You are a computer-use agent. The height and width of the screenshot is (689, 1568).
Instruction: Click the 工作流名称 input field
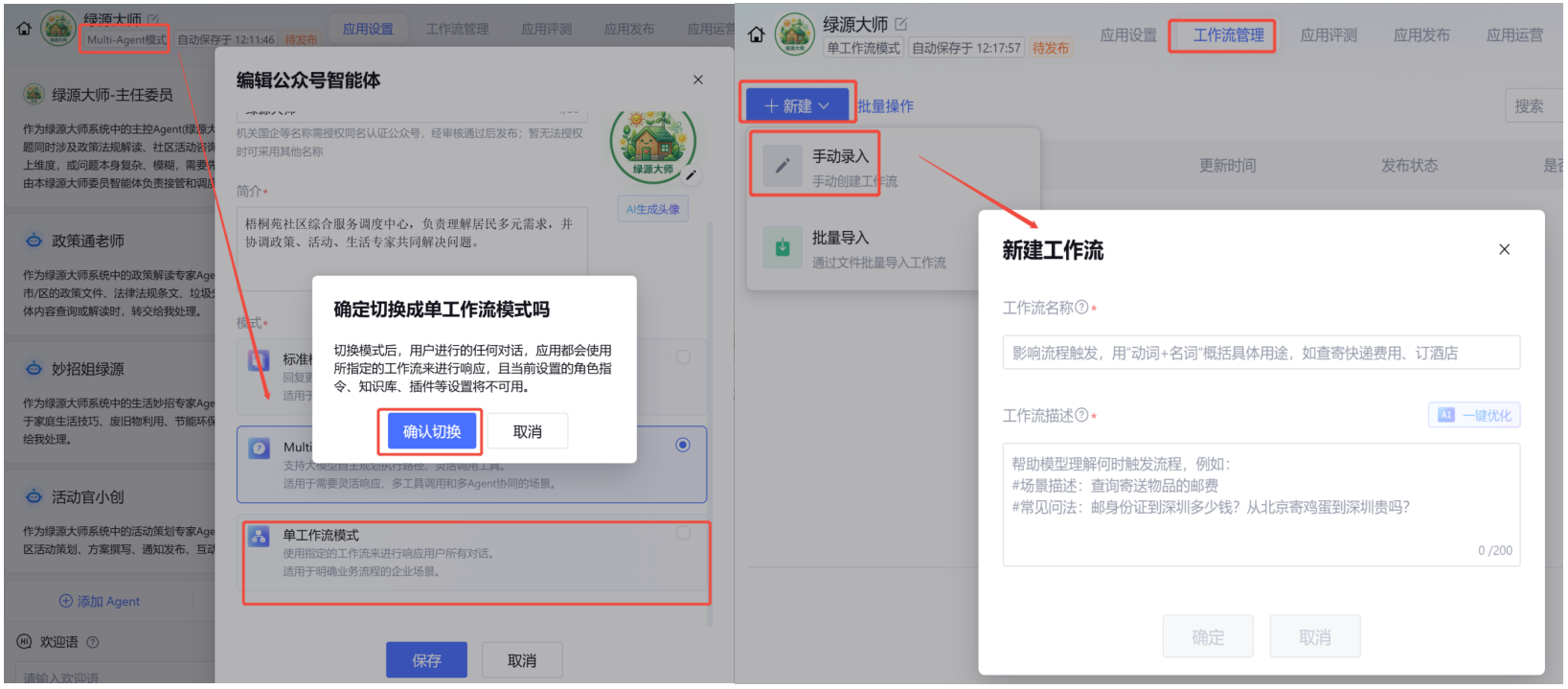(1261, 353)
